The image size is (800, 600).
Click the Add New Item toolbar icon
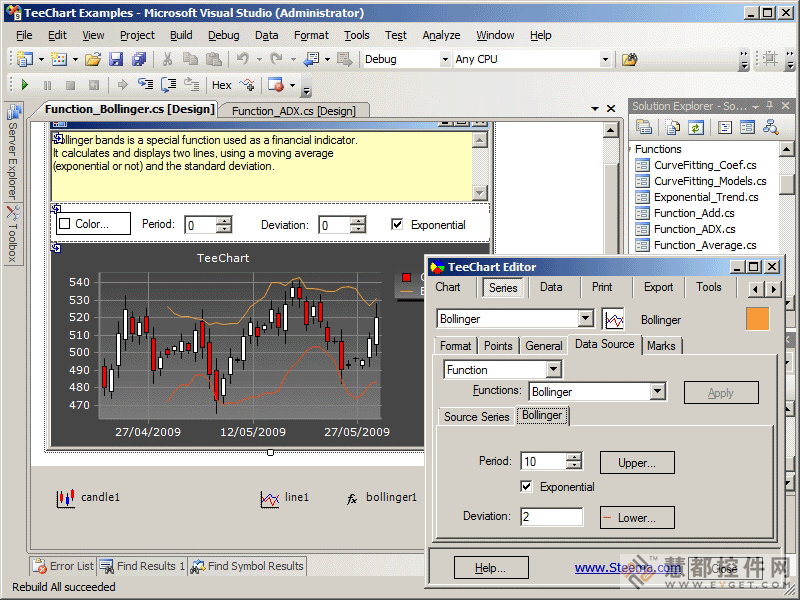click(59, 59)
